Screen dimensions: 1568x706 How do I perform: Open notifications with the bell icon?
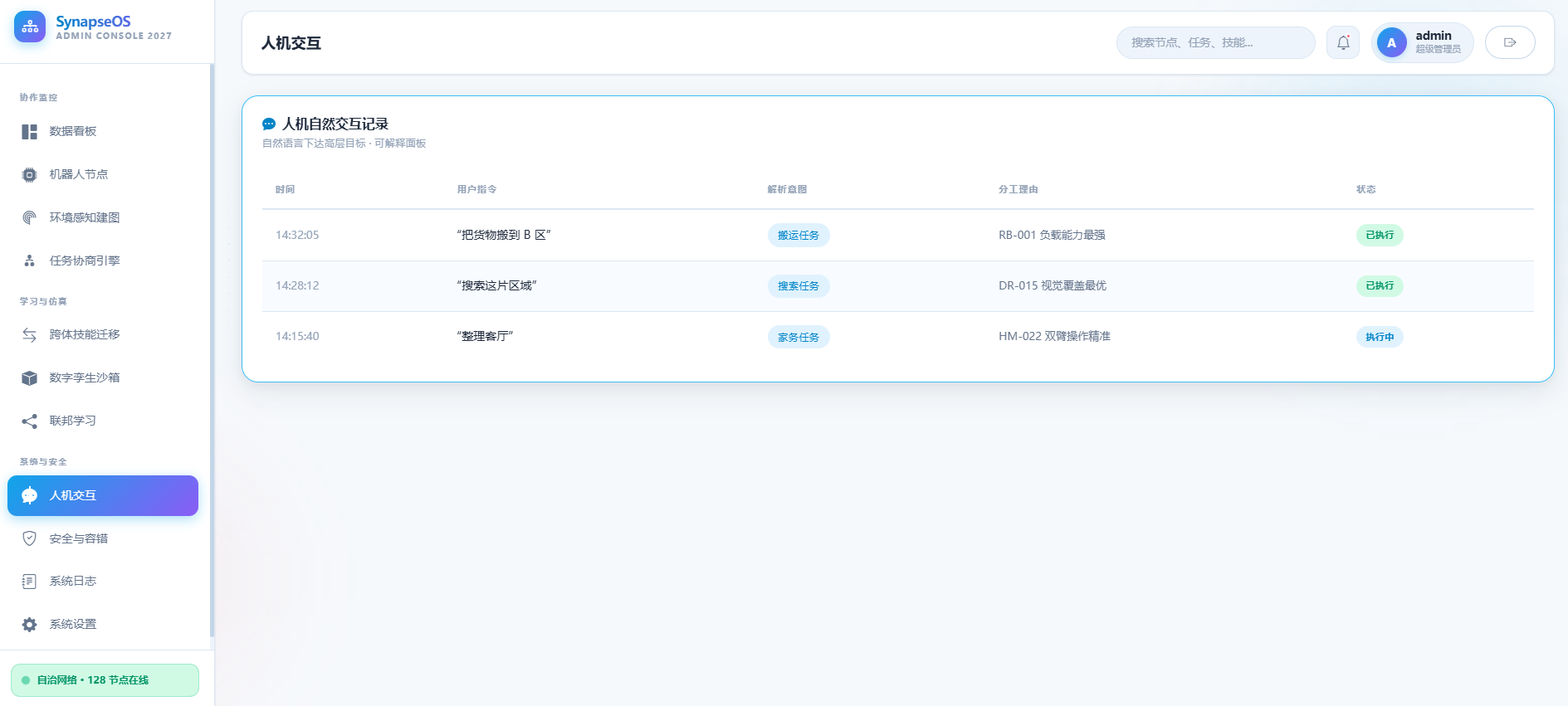pyautogui.click(x=1343, y=42)
